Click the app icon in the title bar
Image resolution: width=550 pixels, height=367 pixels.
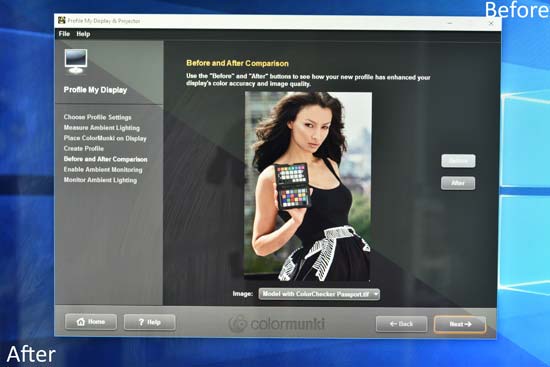[62, 20]
